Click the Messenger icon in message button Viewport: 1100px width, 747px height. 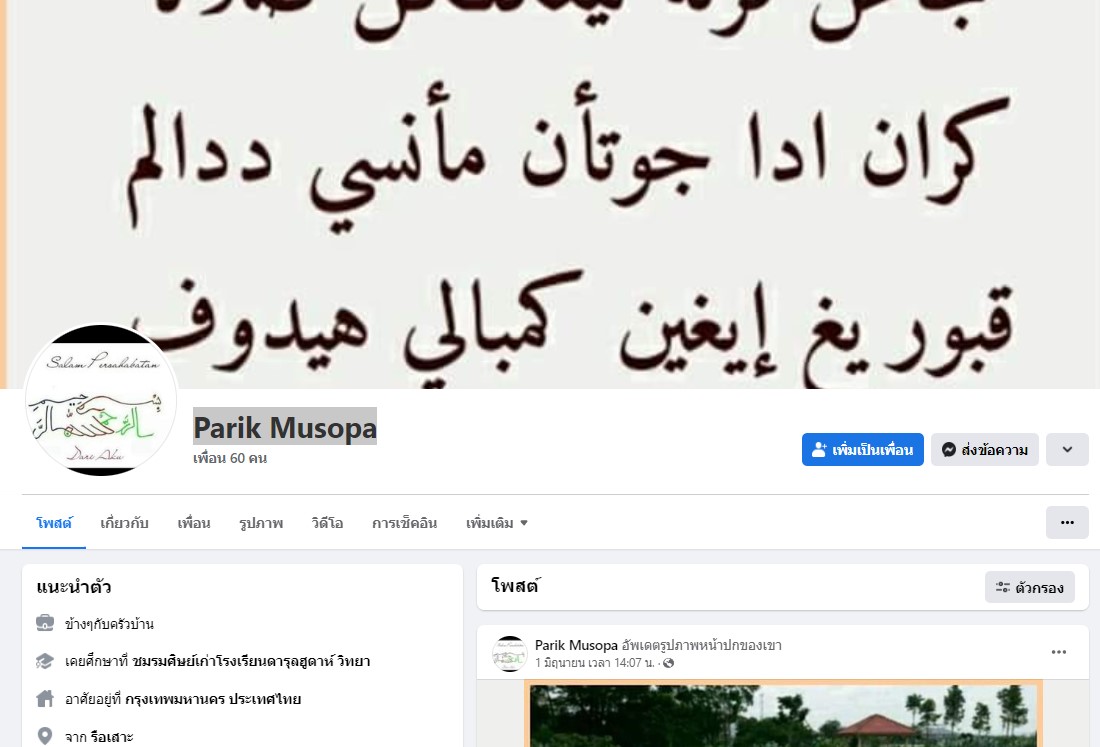948,450
